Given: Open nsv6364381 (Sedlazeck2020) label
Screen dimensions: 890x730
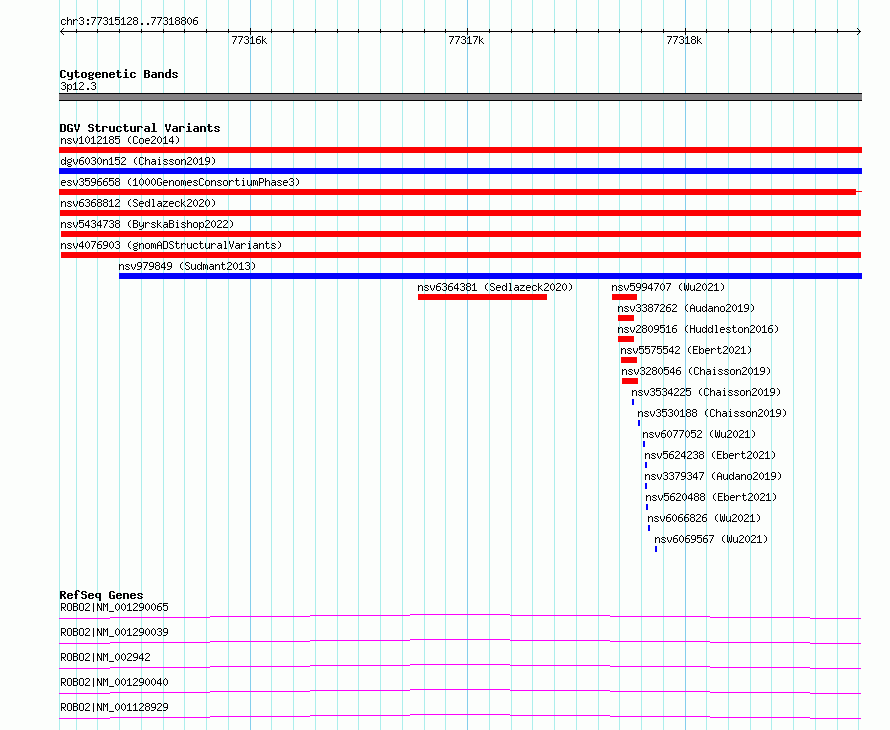Looking at the screenshot, I should tap(495, 287).
